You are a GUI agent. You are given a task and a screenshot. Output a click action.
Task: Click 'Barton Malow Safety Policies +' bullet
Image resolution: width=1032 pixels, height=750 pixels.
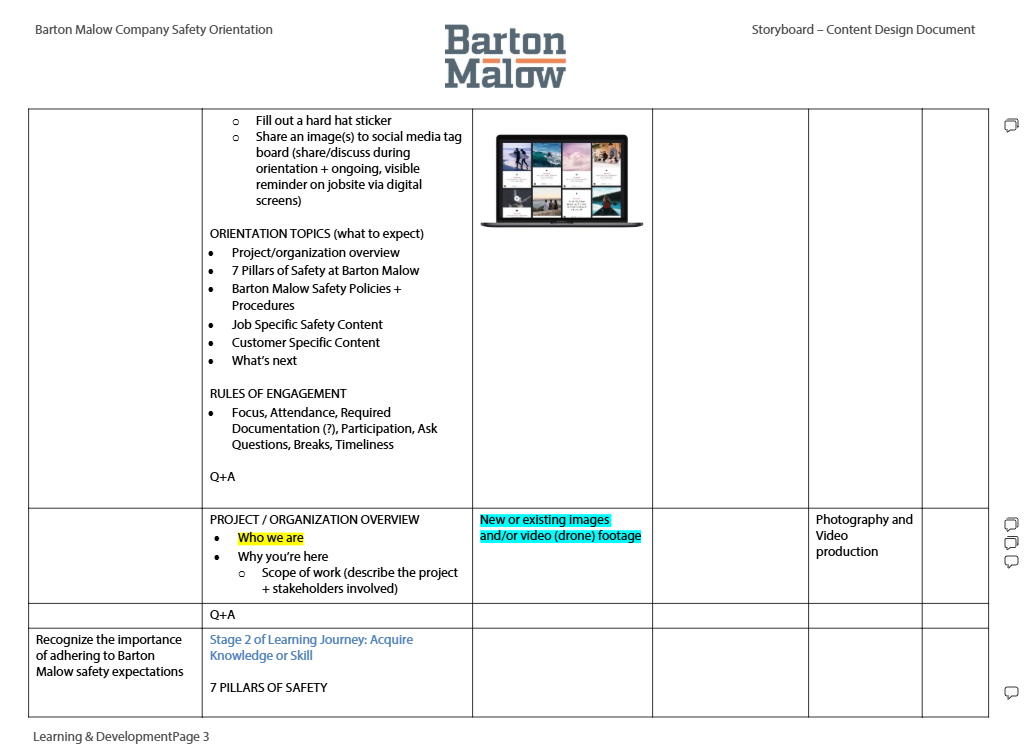(316, 288)
